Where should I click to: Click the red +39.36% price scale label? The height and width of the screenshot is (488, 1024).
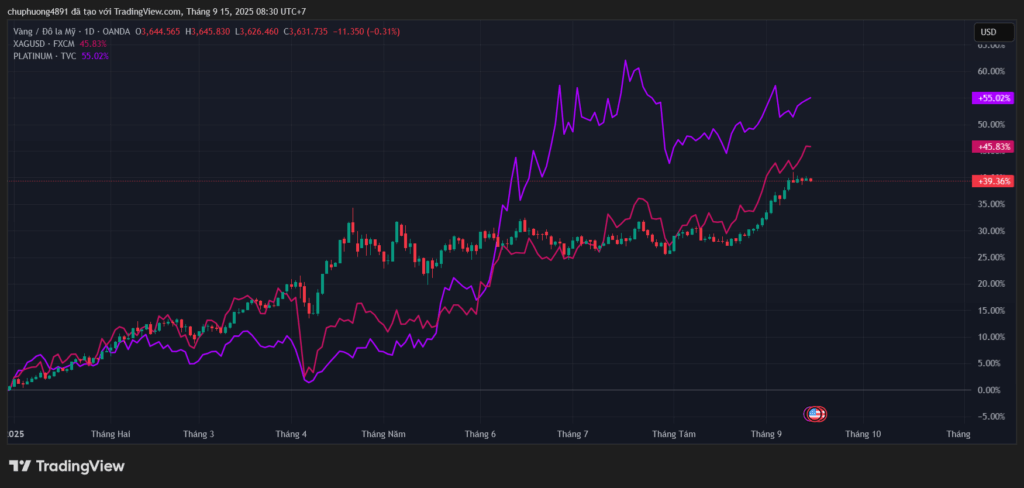(x=993, y=181)
